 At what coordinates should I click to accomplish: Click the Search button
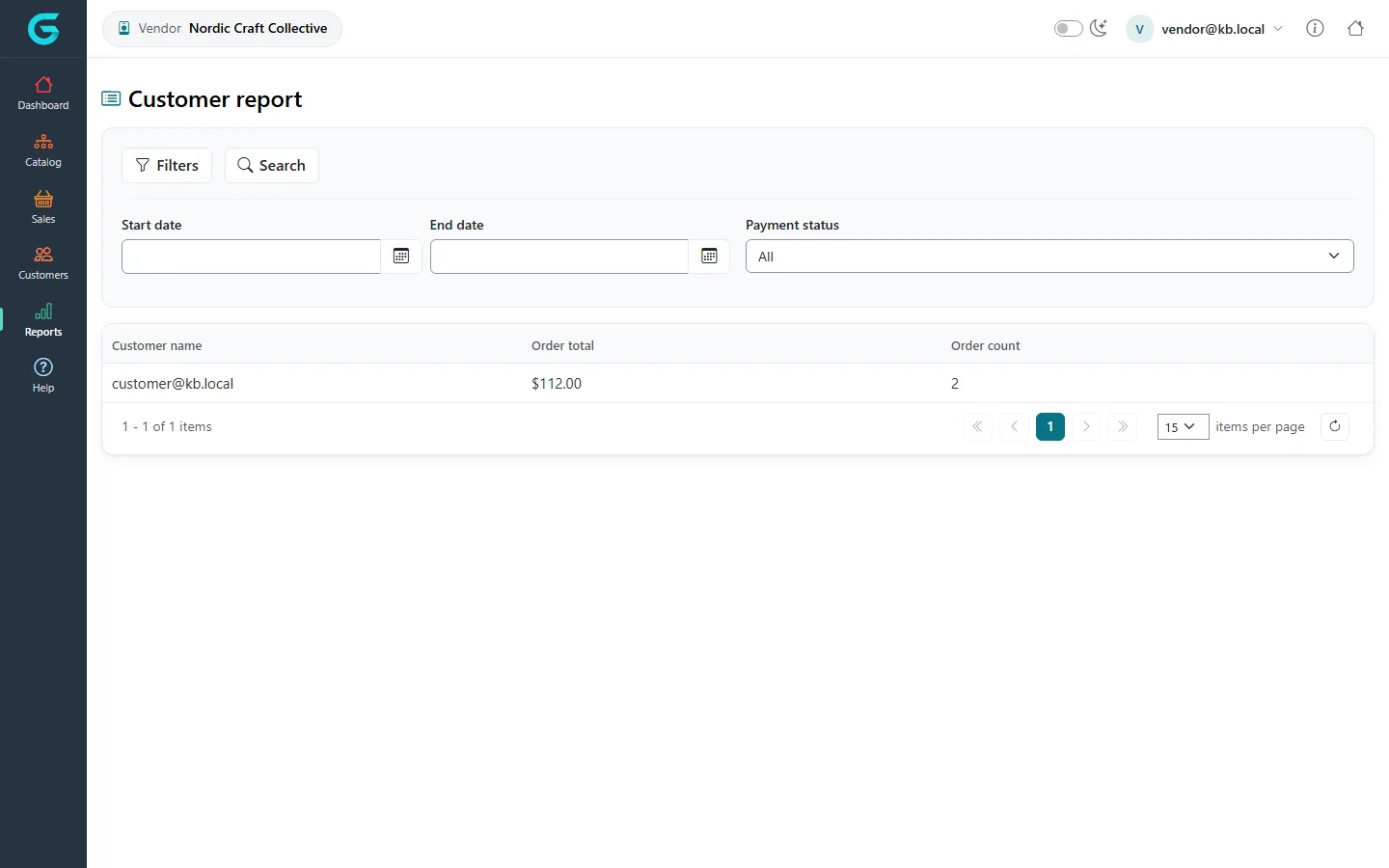[272, 165]
